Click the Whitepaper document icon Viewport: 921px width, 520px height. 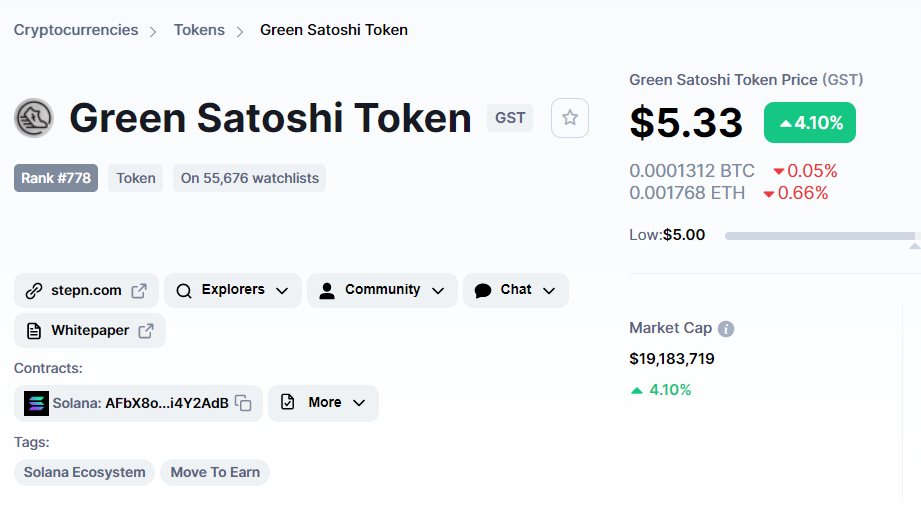click(x=34, y=331)
